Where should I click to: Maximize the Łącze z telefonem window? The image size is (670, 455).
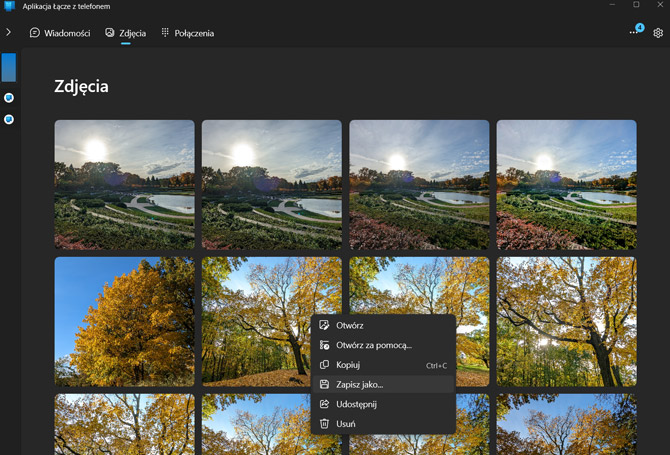tap(636, 5)
